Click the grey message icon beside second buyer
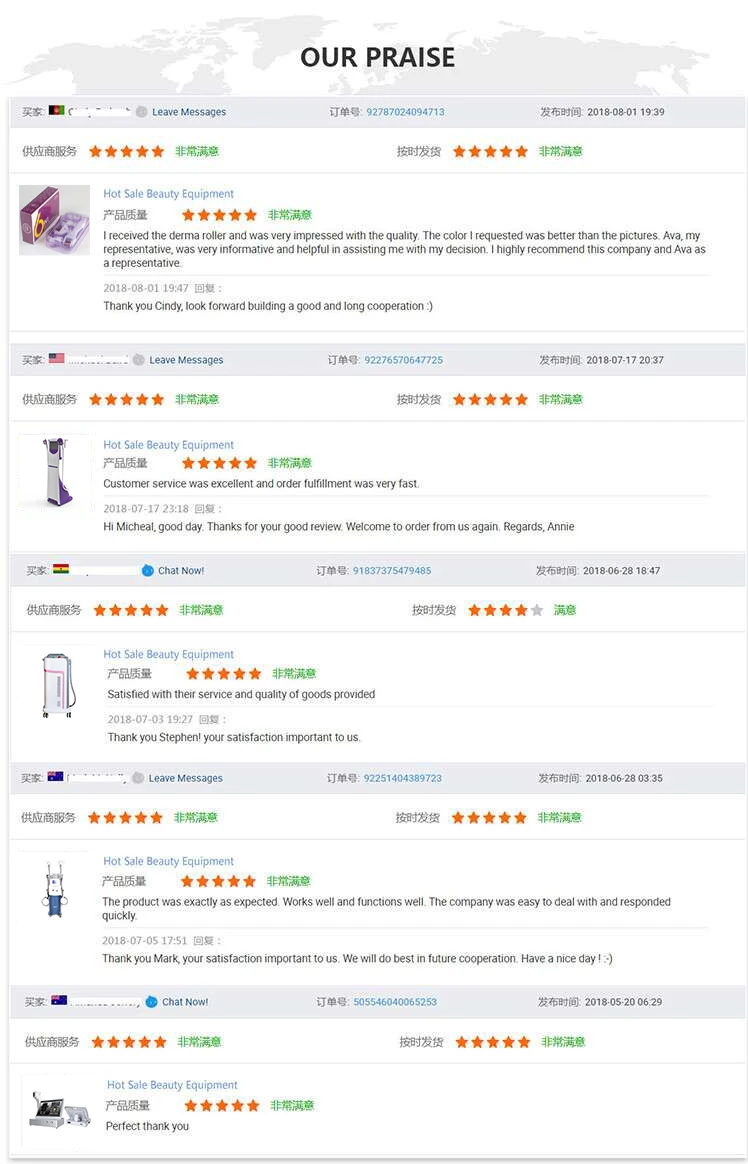Viewport: 748px width, 1164px height. 139,360
